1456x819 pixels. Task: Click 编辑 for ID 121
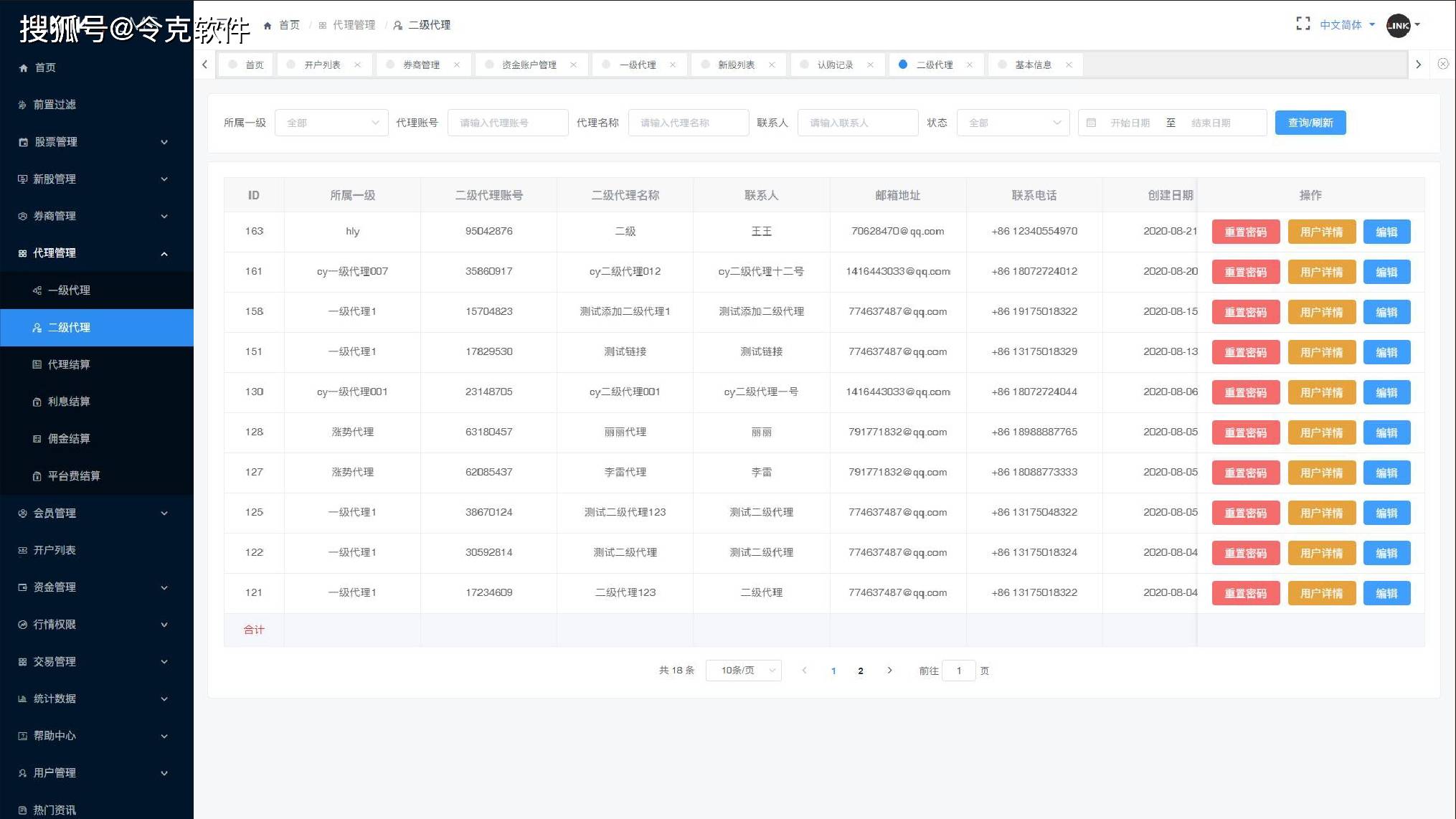pos(1386,593)
